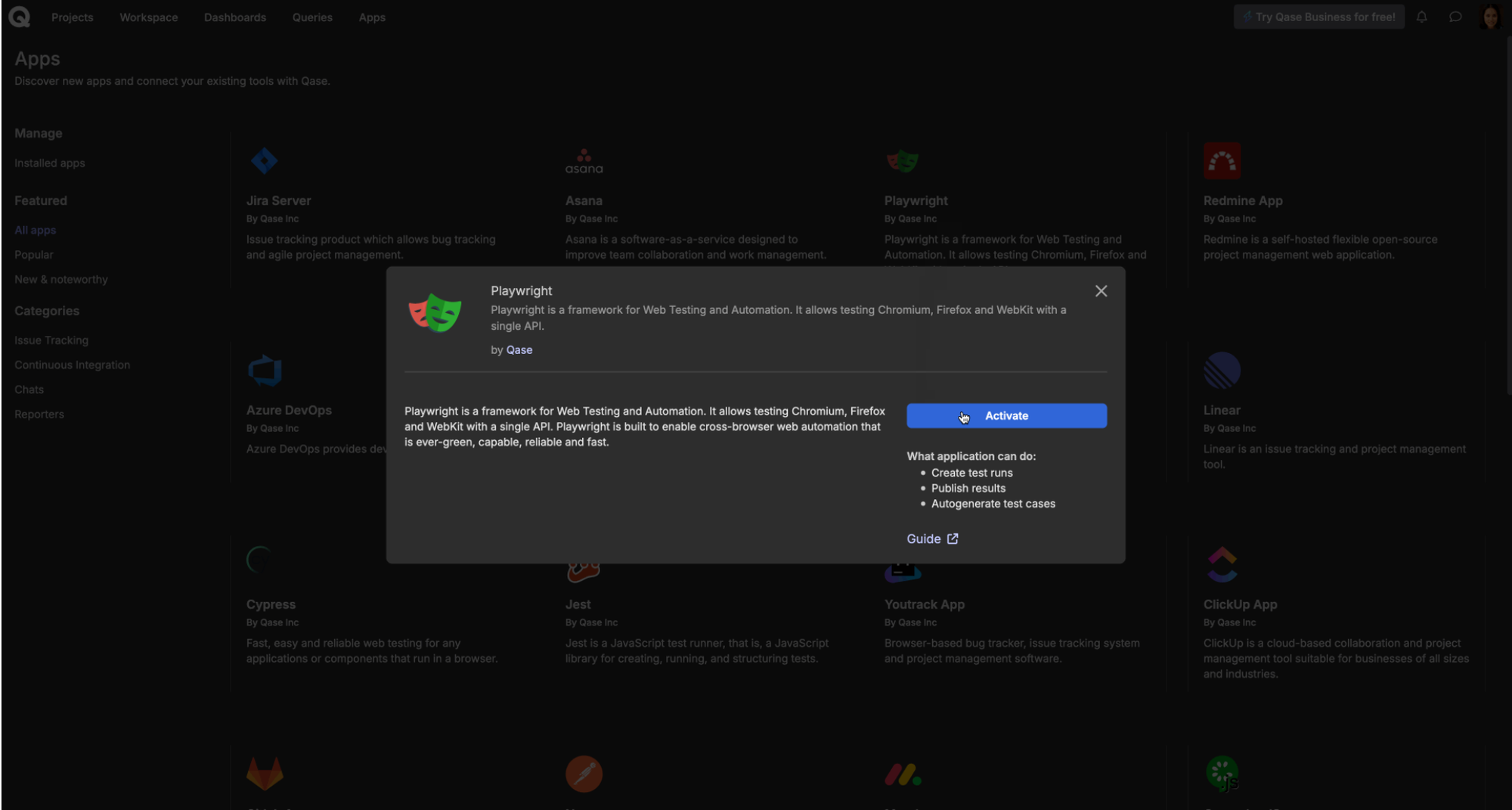Select New & noteworthy filter
The image size is (1512, 810).
[61, 279]
